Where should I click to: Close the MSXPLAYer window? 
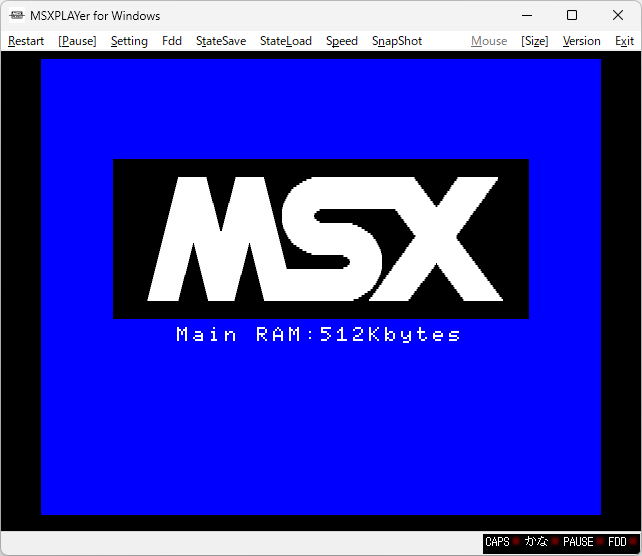pos(618,16)
